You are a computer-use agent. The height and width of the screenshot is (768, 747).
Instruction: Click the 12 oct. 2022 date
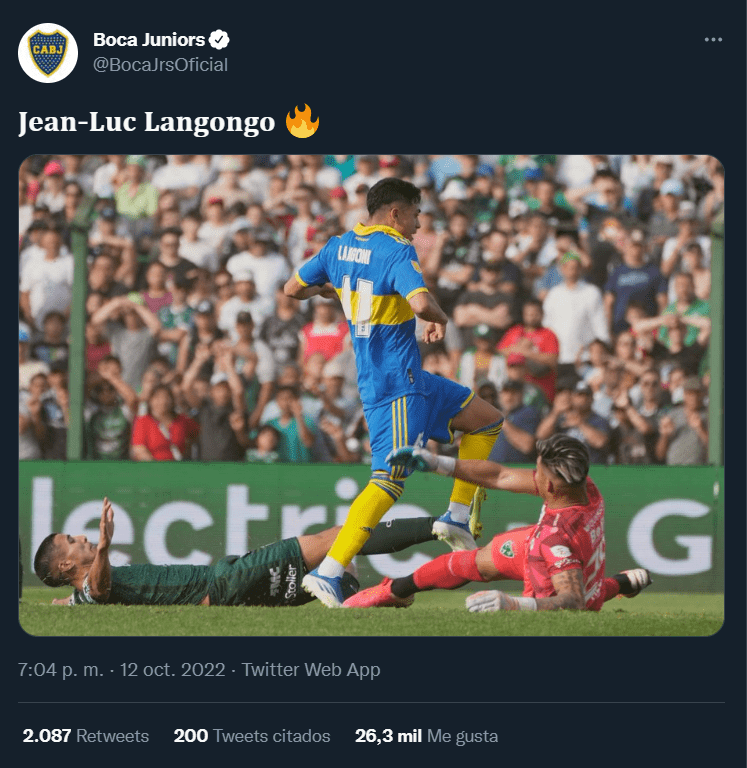click(x=172, y=670)
